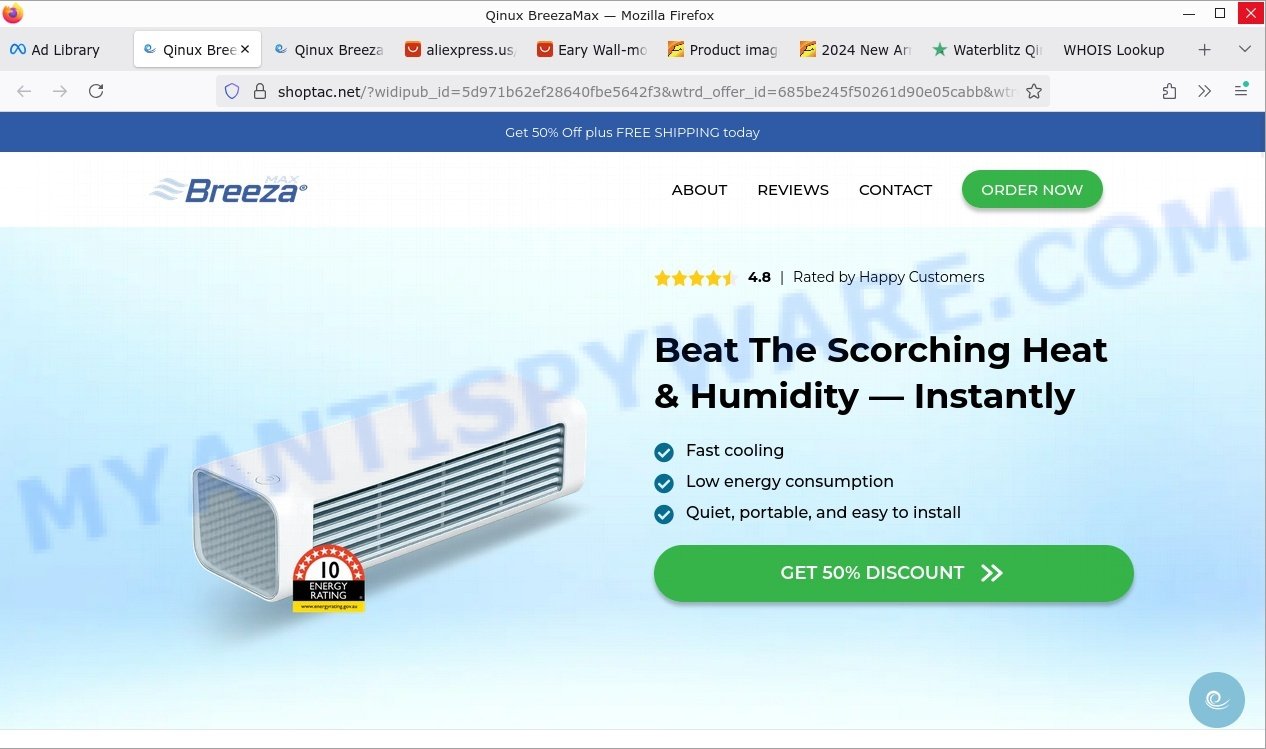
Task: Open the Firefox hamburger menu
Action: pos(1241,91)
